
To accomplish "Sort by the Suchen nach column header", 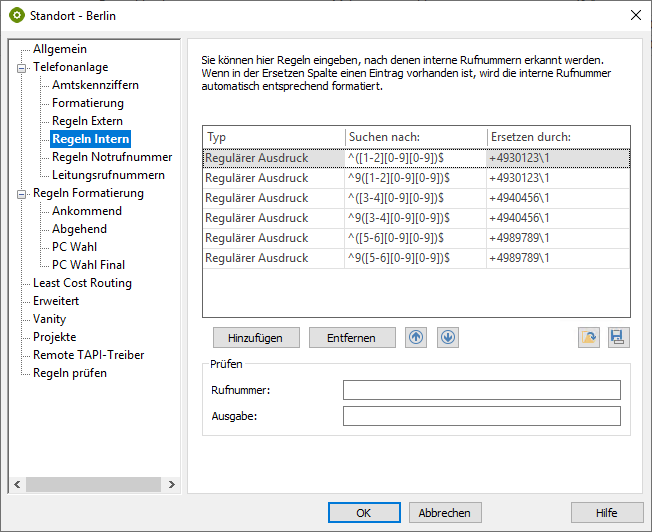I will click(415, 137).
